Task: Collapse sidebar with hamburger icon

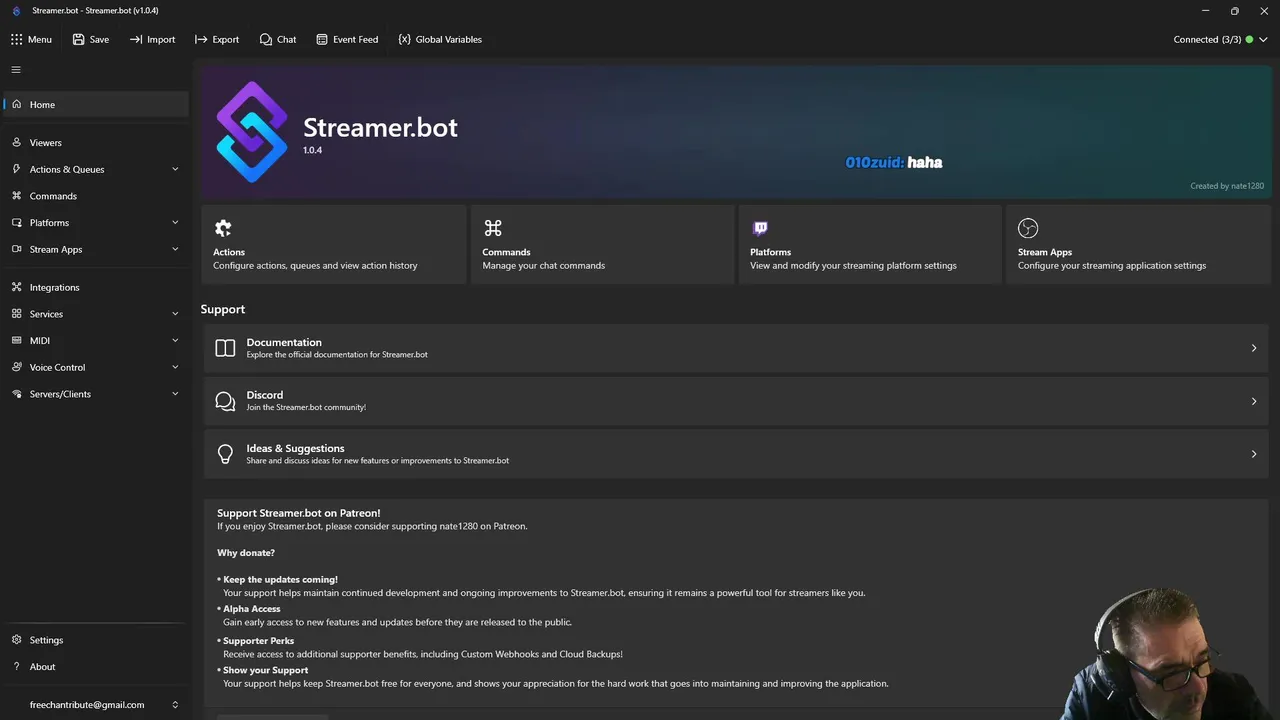Action: [x=16, y=70]
